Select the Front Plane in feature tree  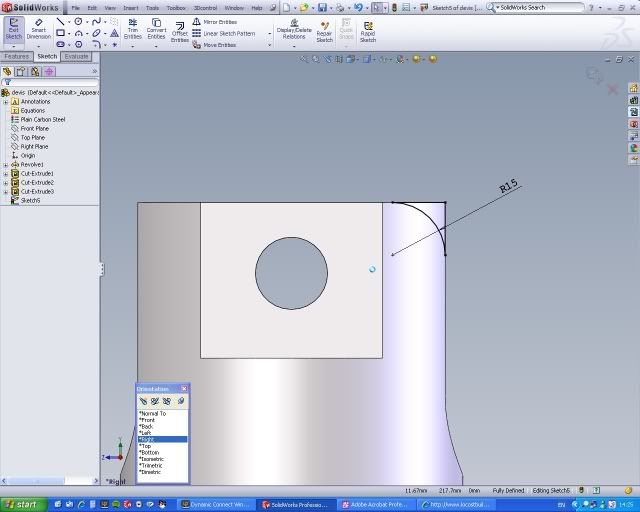34,128
